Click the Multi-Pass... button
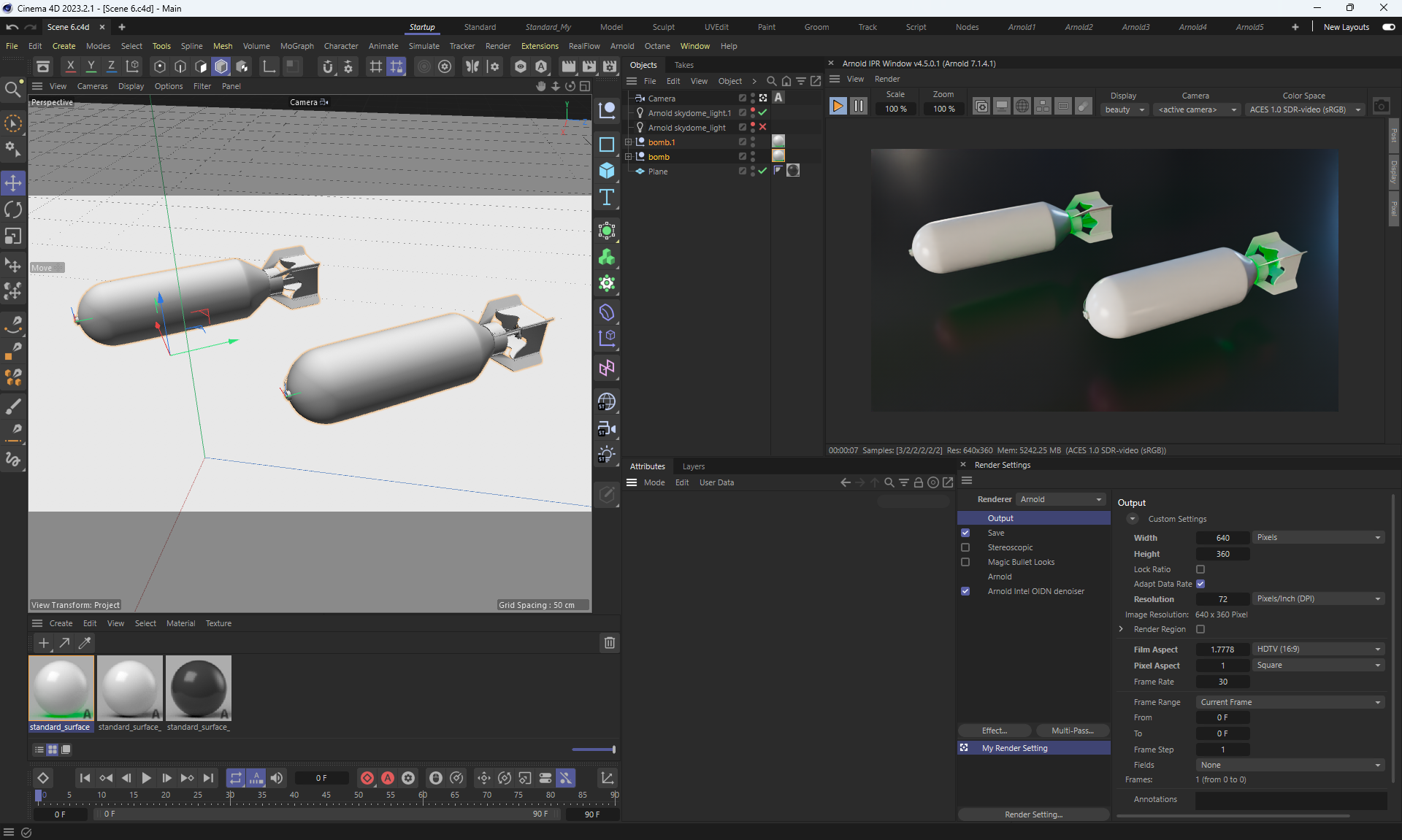This screenshot has height=840, width=1402. [1072, 731]
